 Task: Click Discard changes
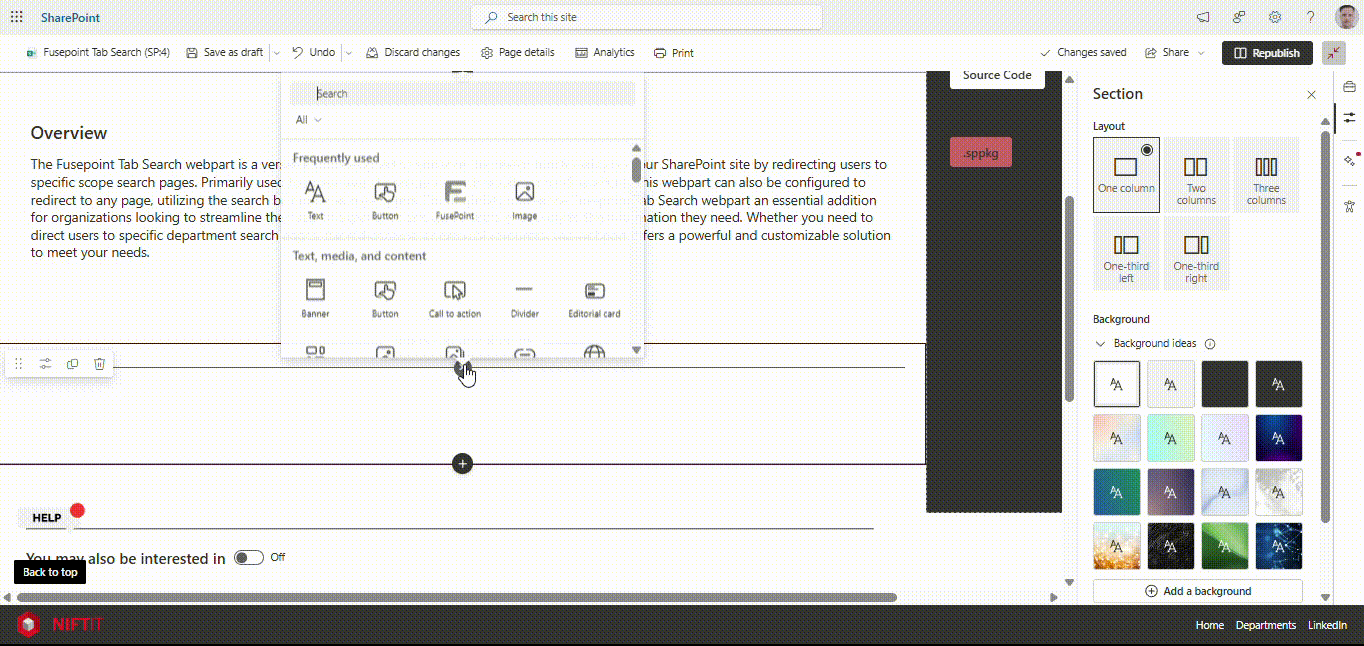coord(413,53)
